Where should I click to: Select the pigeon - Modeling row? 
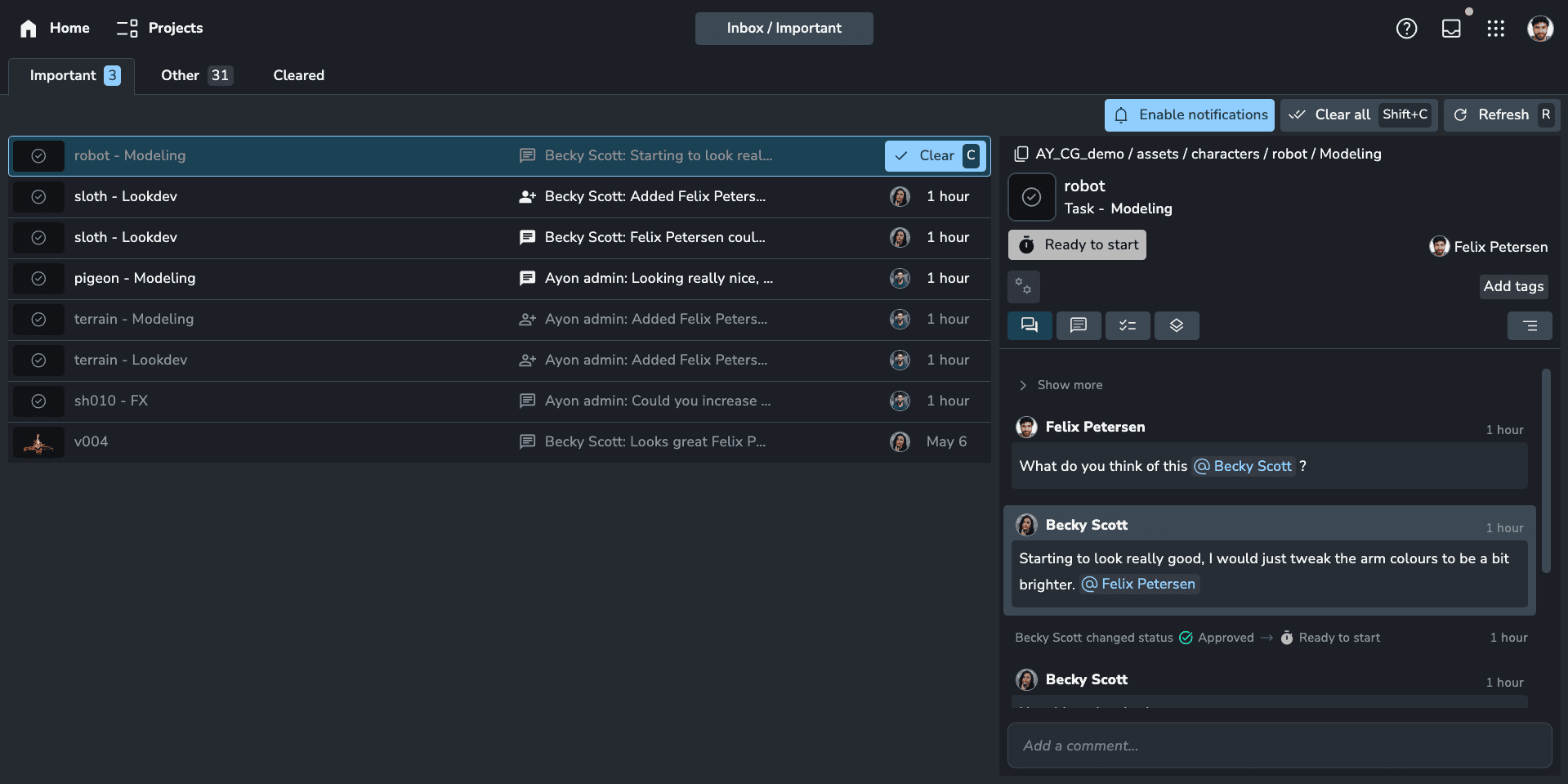[499, 279]
